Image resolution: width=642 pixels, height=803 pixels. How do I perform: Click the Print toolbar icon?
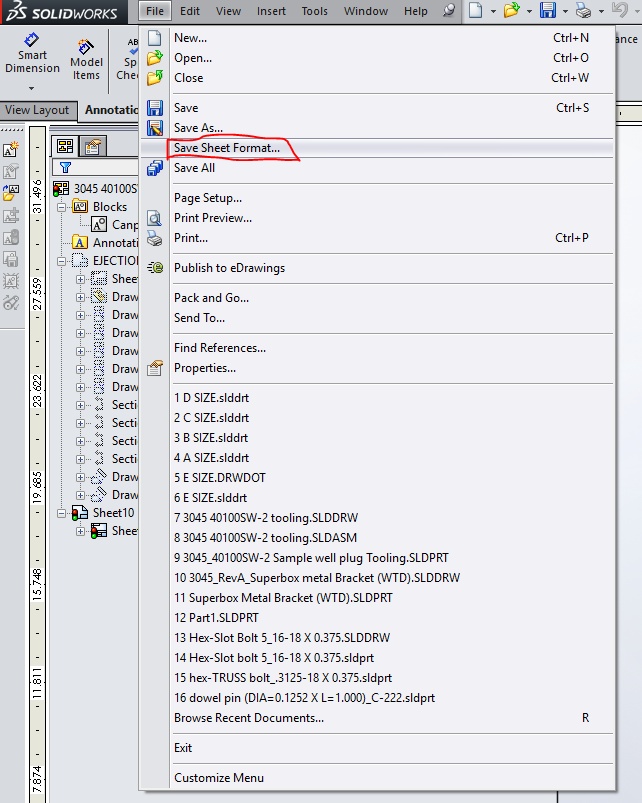[583, 10]
